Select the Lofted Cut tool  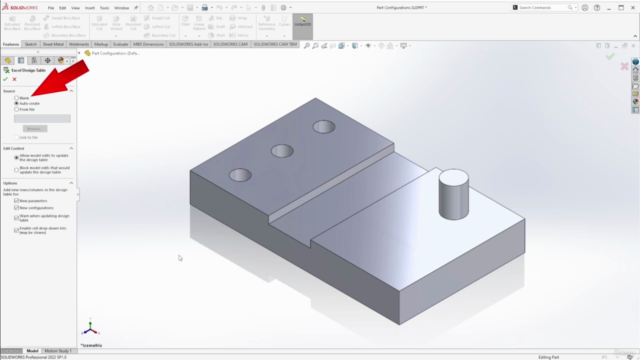157,27
